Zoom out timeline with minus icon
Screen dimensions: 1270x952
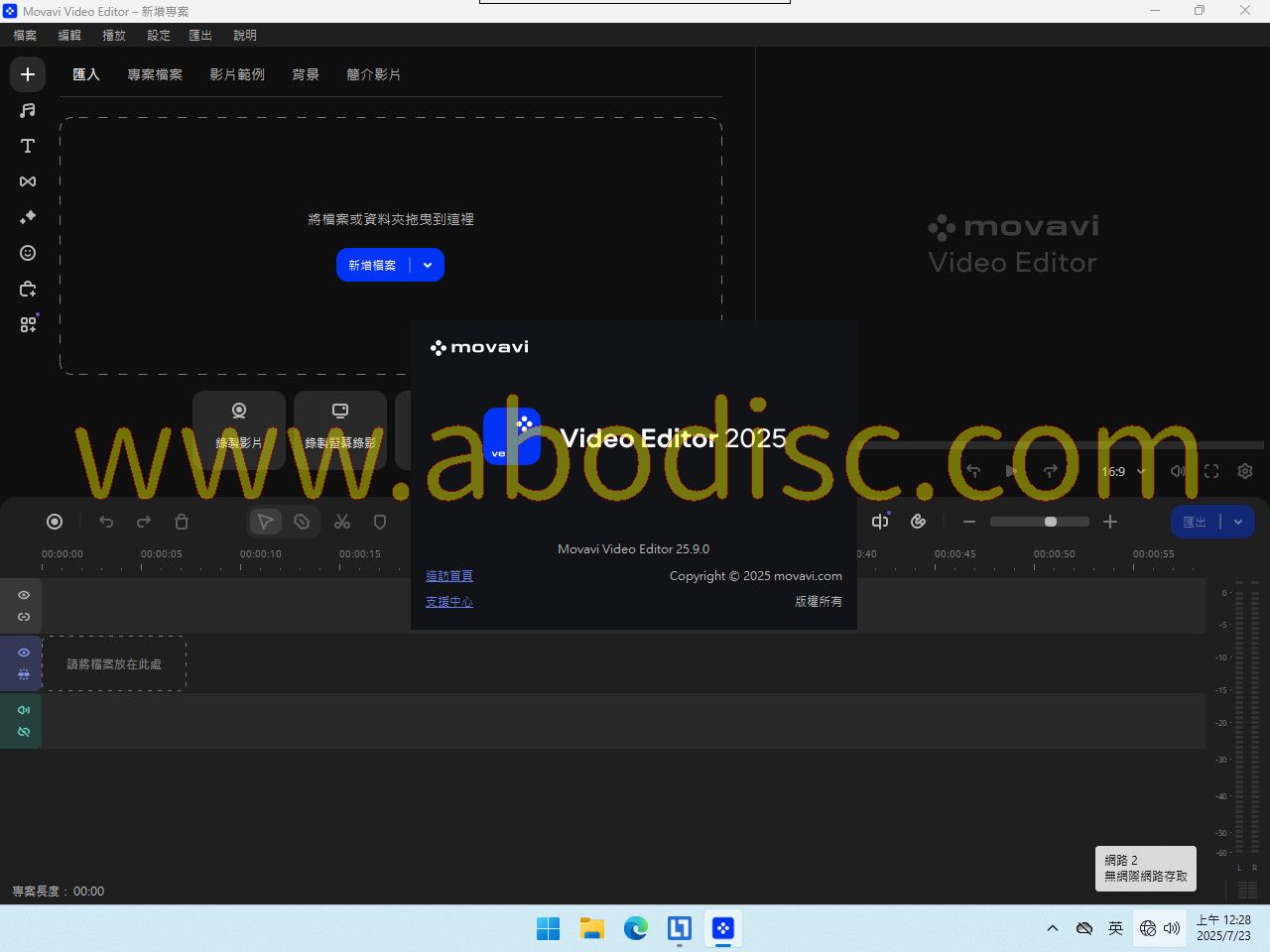click(x=969, y=522)
